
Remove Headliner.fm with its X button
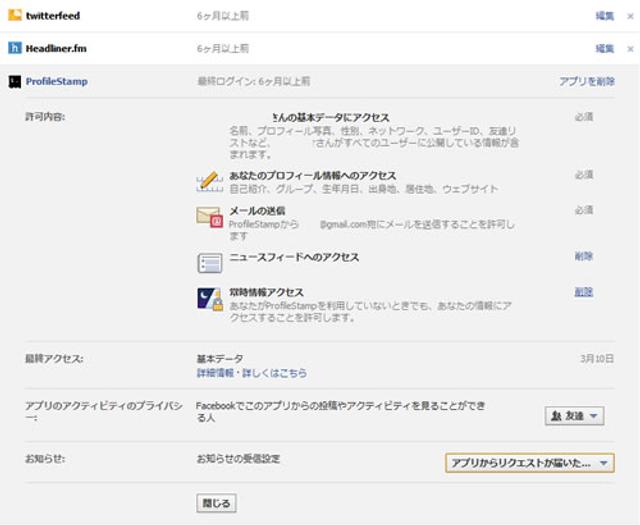click(630, 49)
